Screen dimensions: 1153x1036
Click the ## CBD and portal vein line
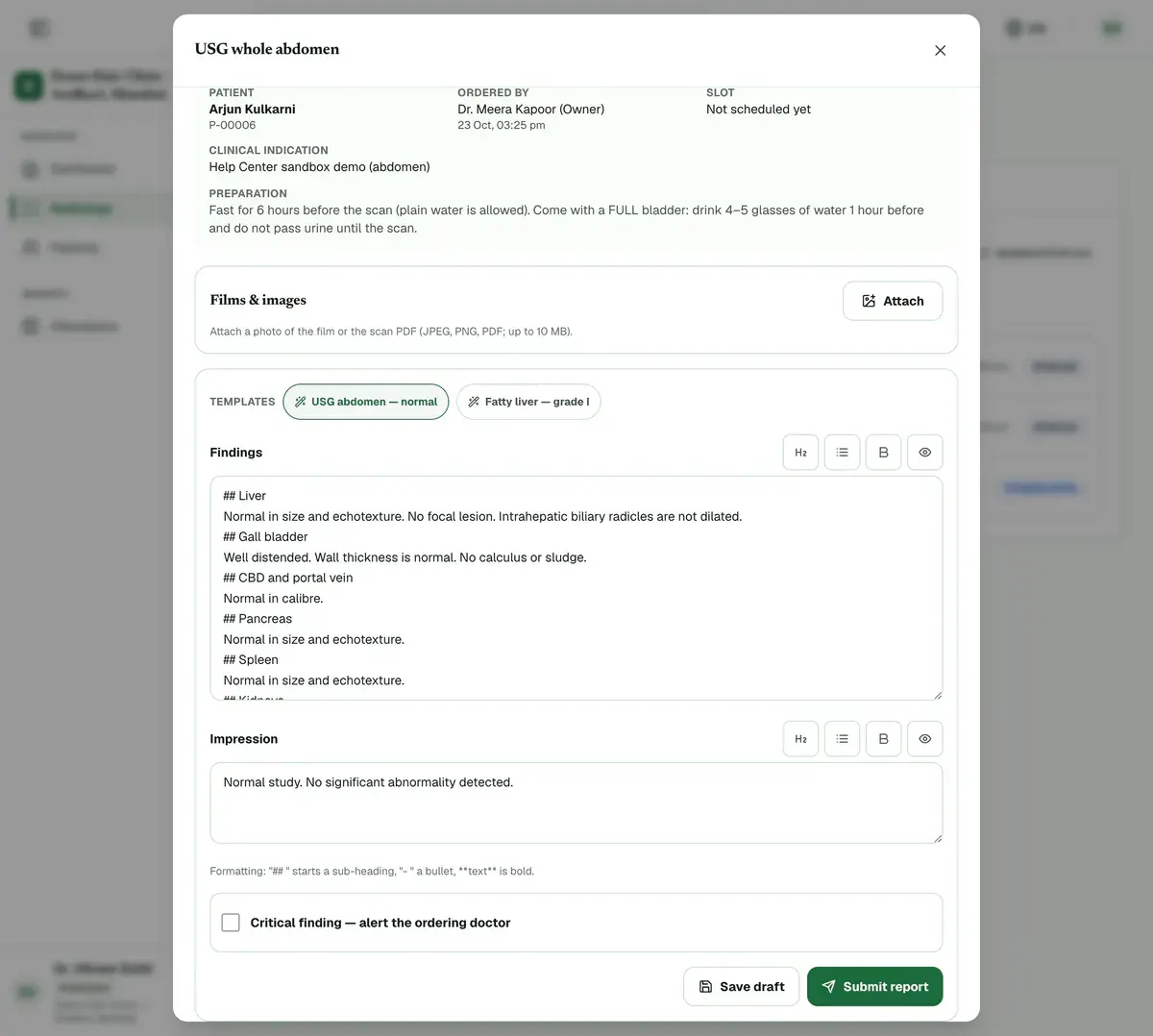288,579
